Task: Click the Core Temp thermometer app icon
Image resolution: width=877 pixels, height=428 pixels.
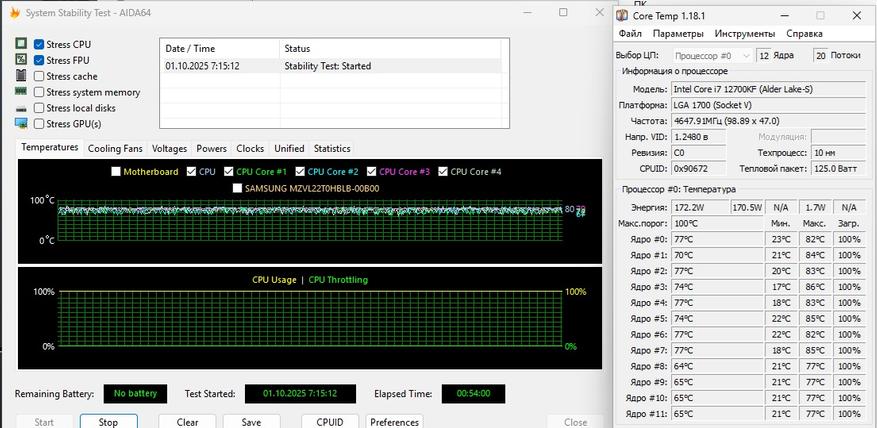Action: click(622, 16)
